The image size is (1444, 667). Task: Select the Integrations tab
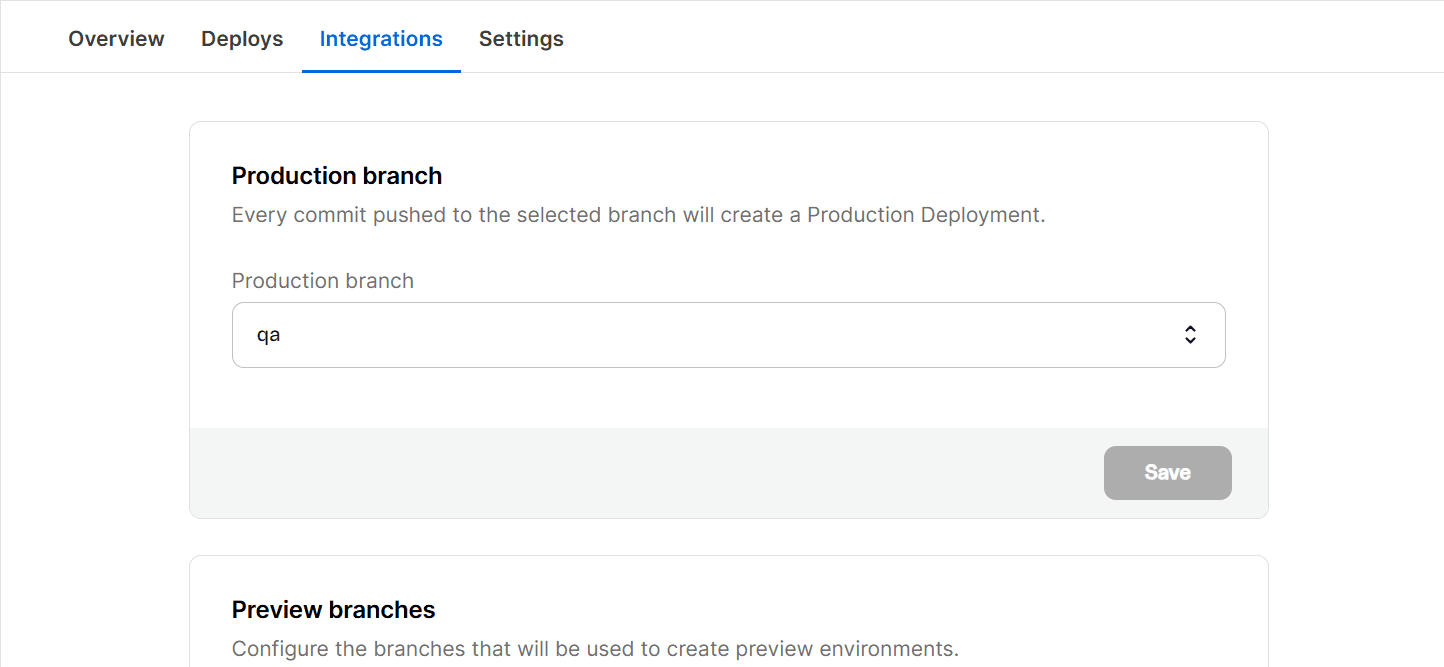point(381,39)
